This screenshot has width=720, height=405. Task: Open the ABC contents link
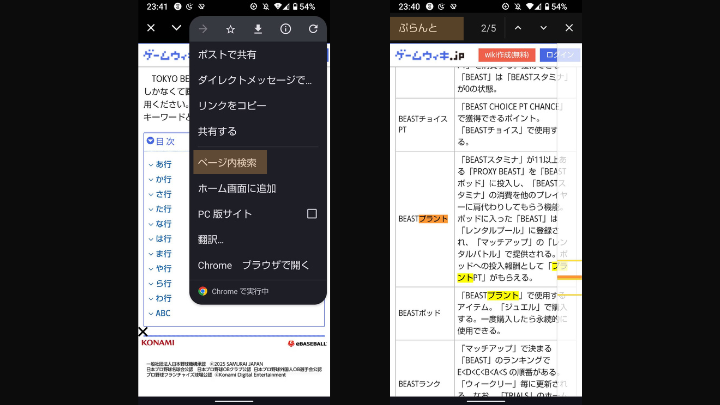pyautogui.click(x=163, y=313)
